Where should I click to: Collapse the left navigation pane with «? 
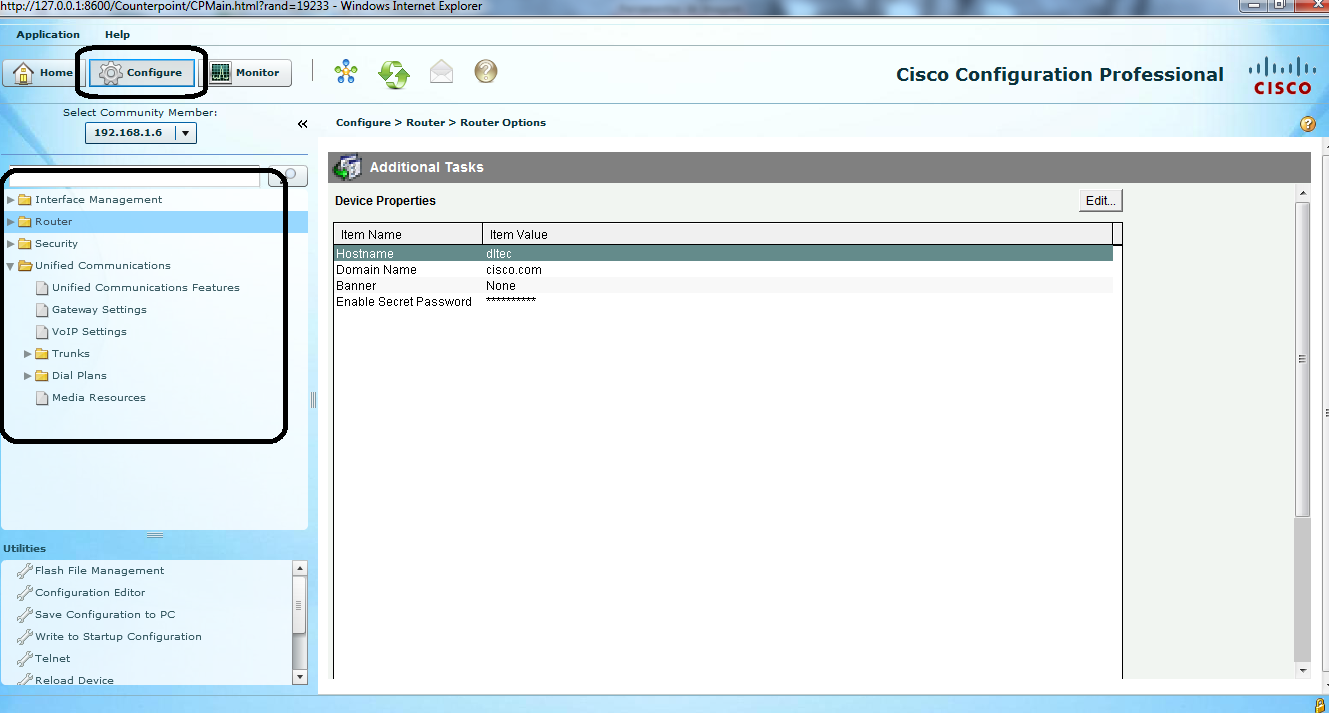[x=302, y=124]
